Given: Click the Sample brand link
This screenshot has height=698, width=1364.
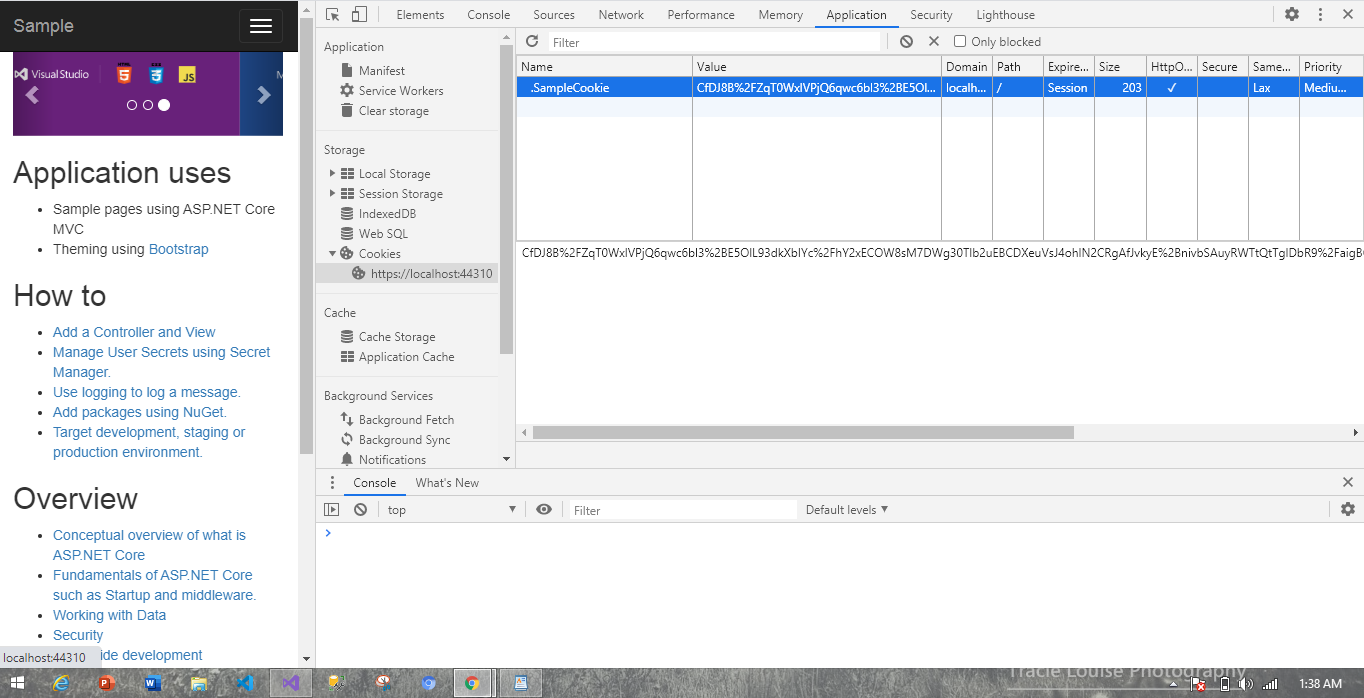Looking at the screenshot, I should tap(43, 26).
